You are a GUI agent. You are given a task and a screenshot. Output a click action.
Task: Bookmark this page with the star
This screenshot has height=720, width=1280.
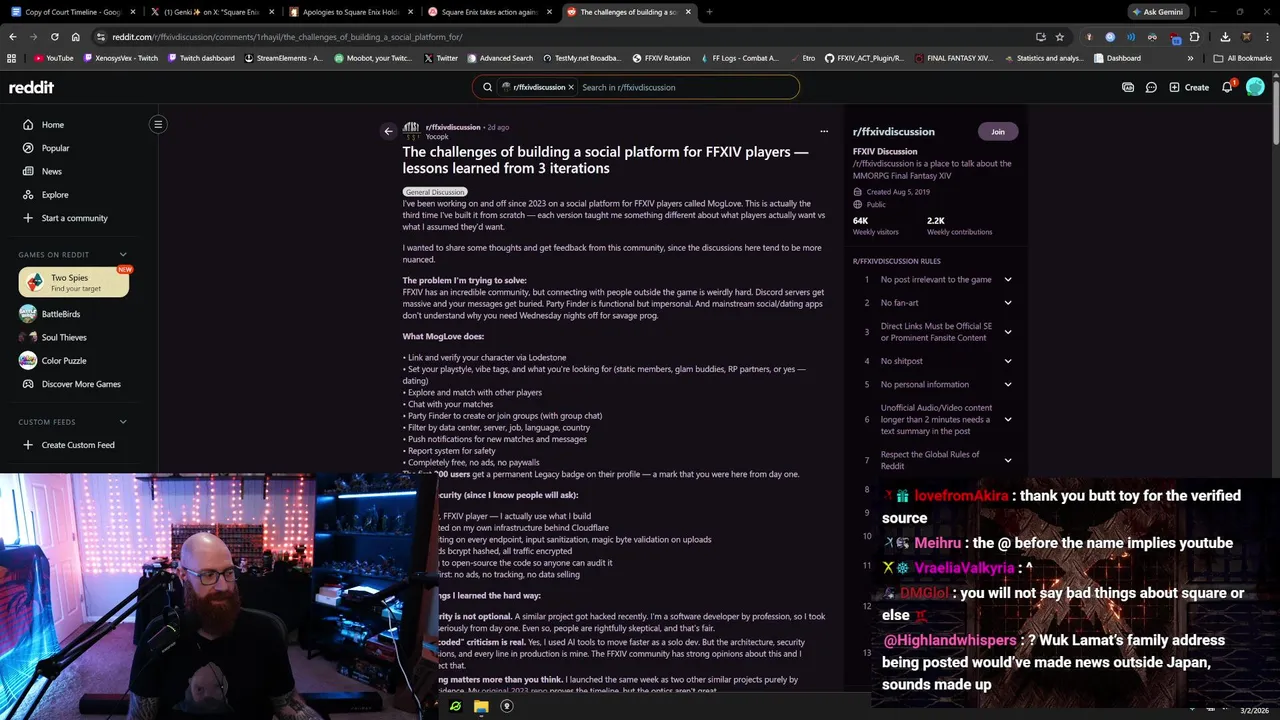[x=1060, y=37]
